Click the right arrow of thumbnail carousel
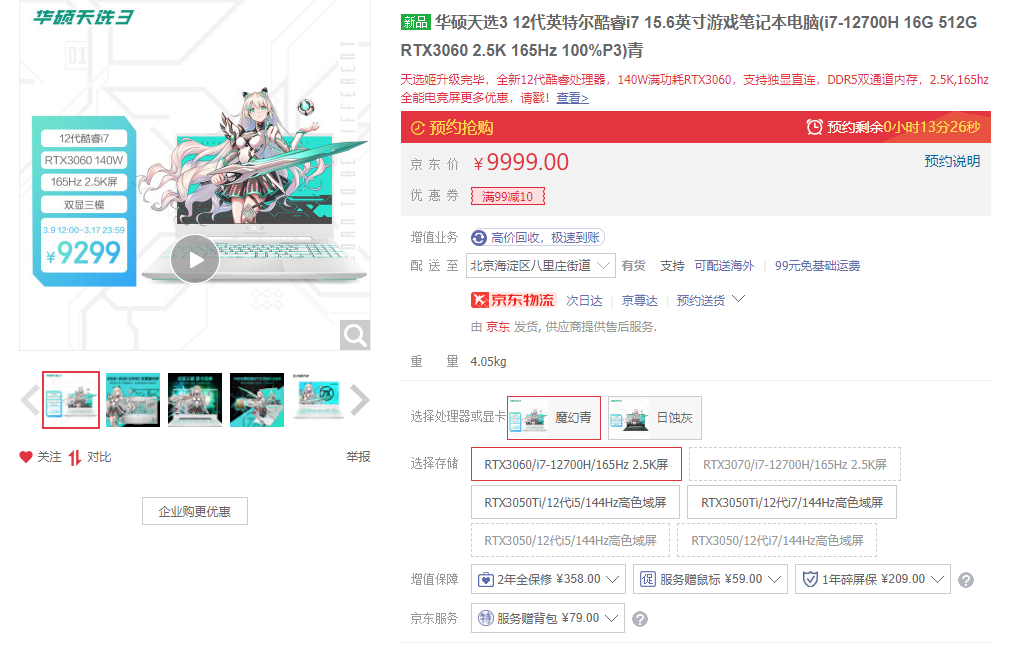Viewport: 1010px width, 648px height. tap(360, 401)
